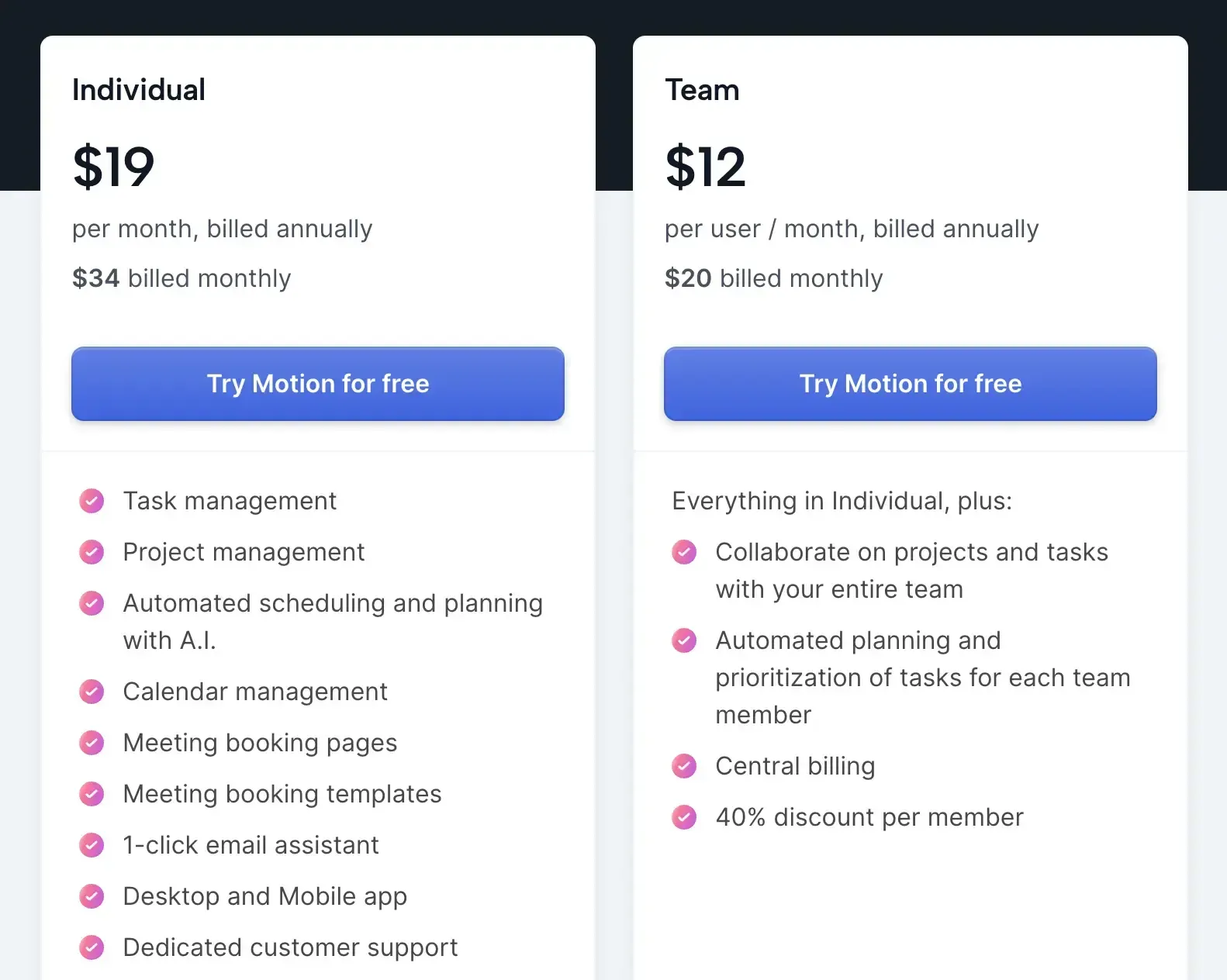Select the Individual plan heading
The image size is (1227, 980).
pos(138,89)
